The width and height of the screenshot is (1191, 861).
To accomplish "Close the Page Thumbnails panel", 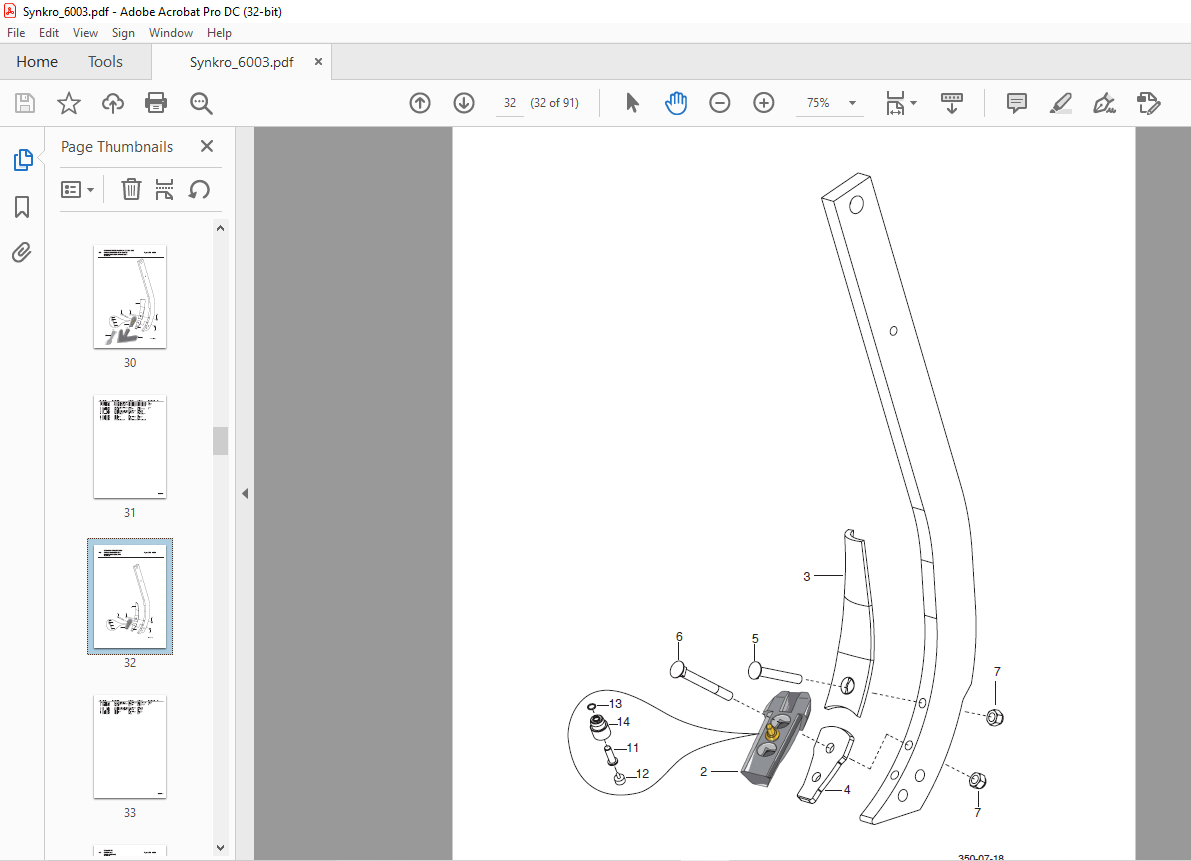I will click(x=207, y=146).
